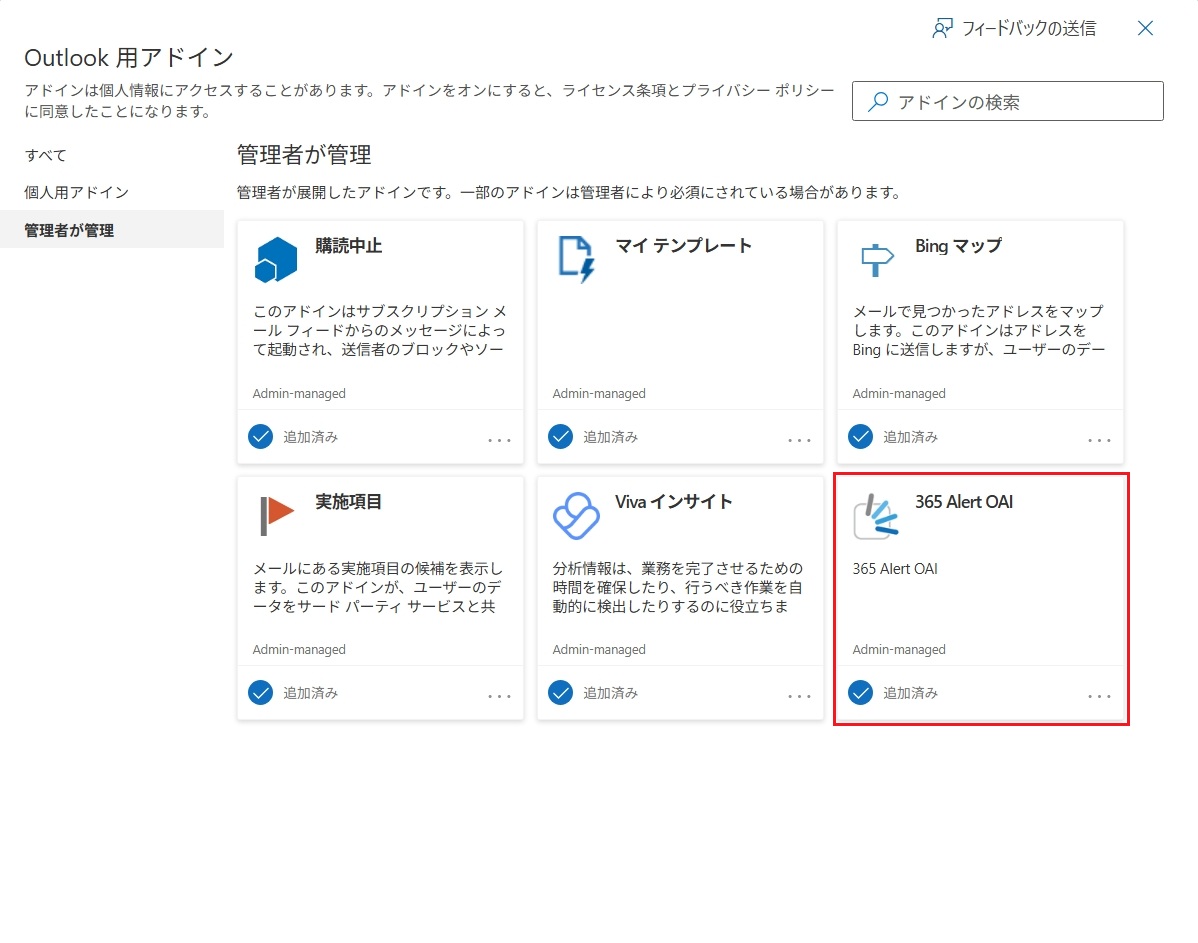Expand the ellipsis menu on 365 Alert OAI
Viewport: 1198px width, 943px height.
click(x=1099, y=696)
